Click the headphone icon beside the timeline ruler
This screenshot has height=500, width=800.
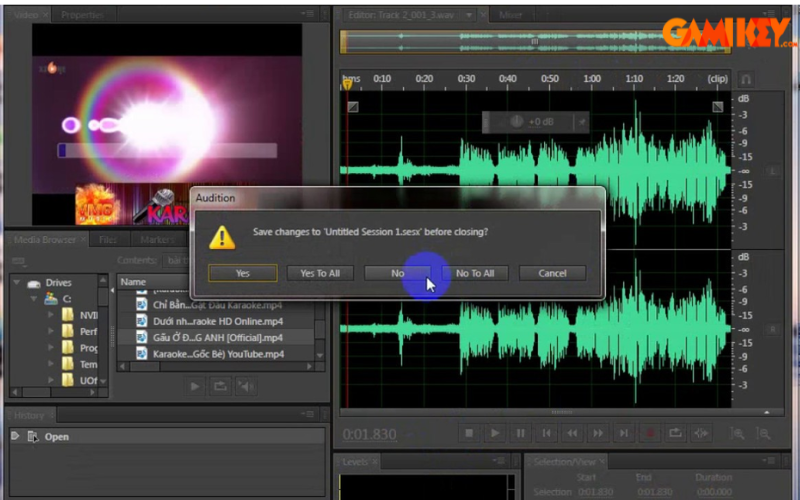coord(746,79)
